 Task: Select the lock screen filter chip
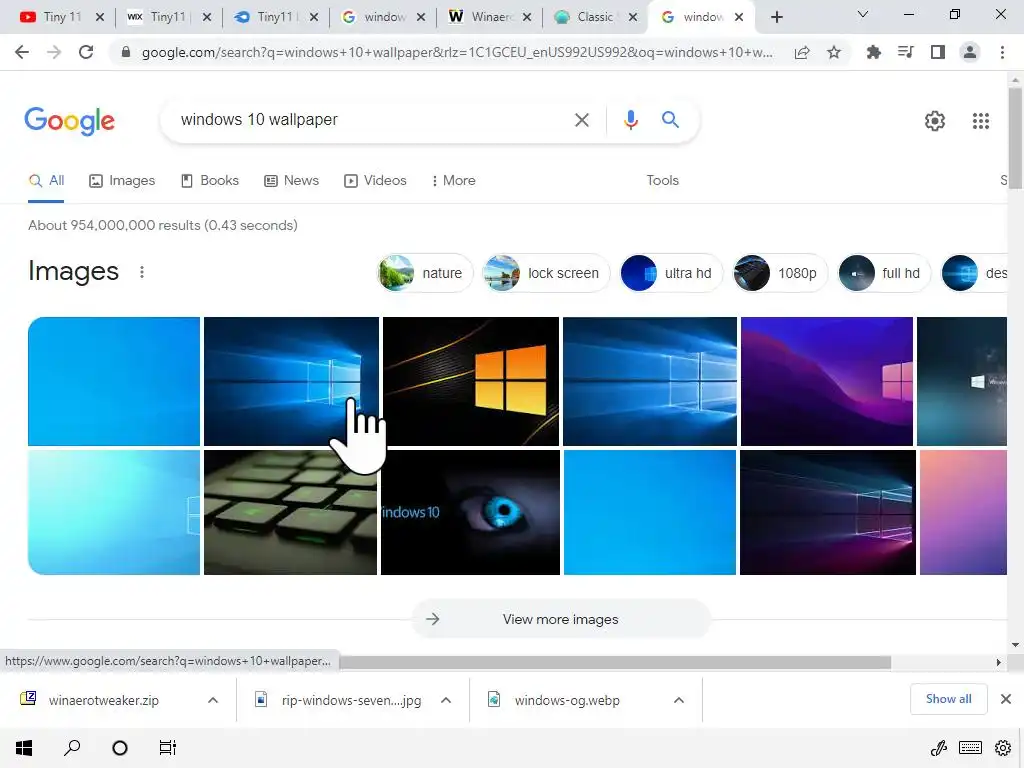[546, 273]
